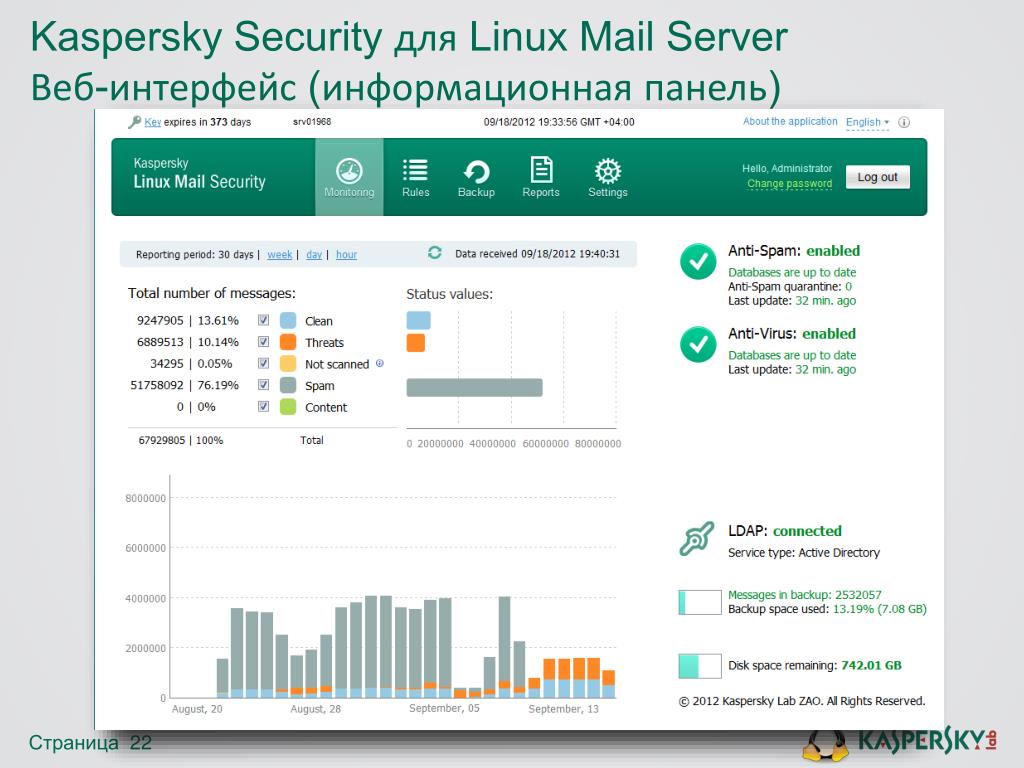Click the Kaspersky Linux Mail Security logo
The width and height of the screenshot is (1024, 768).
[x=199, y=174]
